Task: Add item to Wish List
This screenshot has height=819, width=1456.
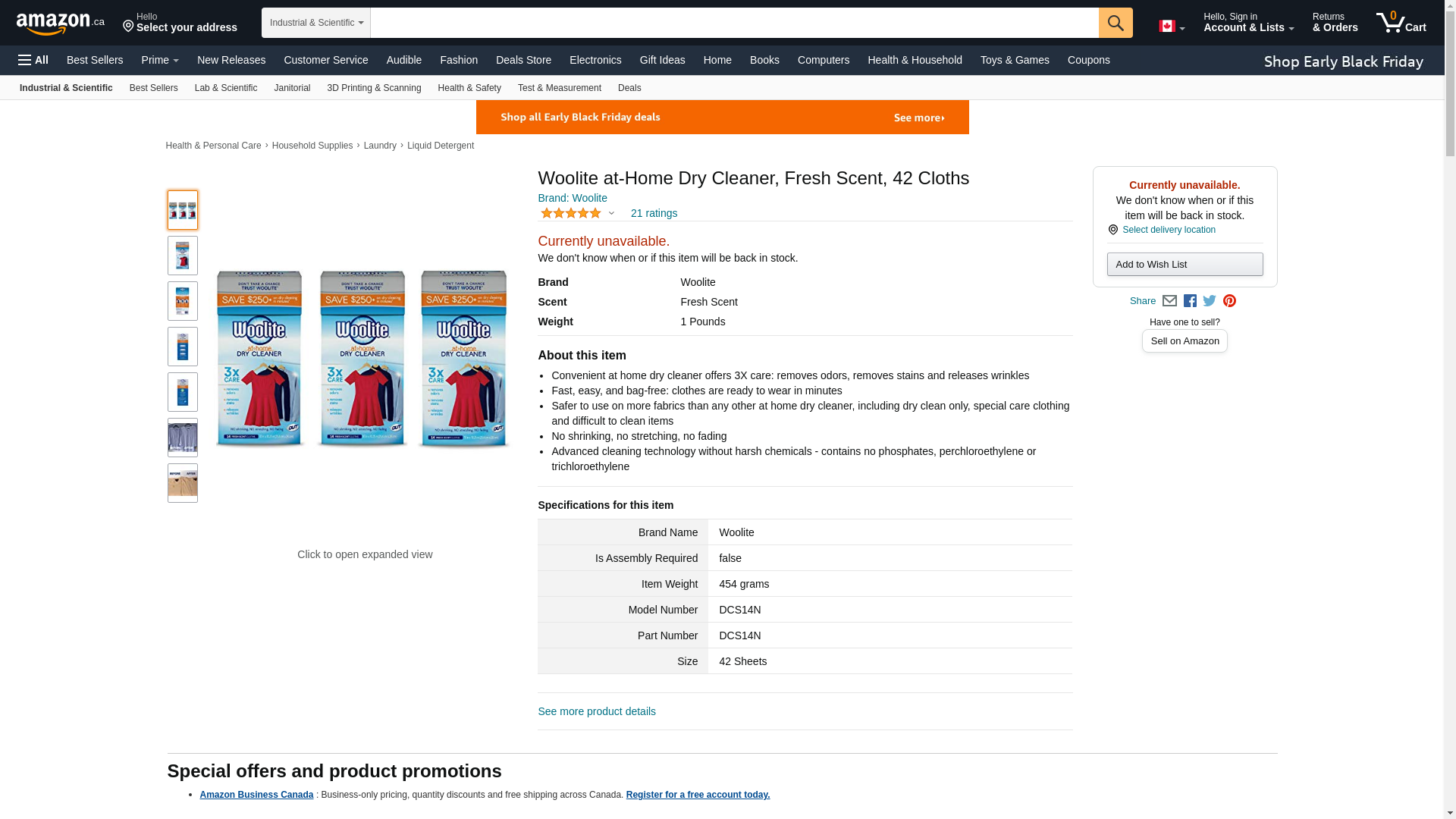Action: tap(1185, 265)
